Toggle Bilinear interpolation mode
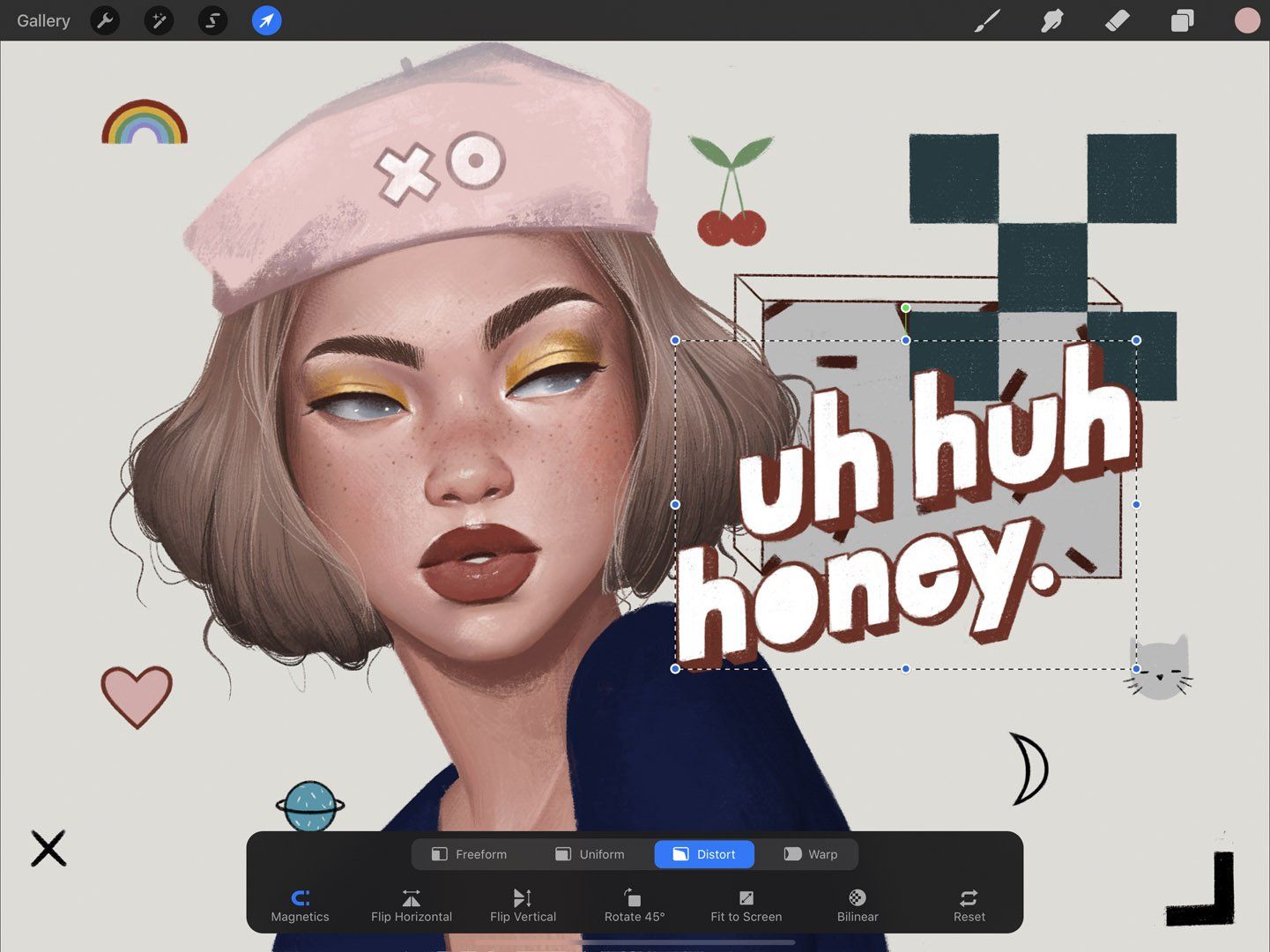1270x952 pixels. click(x=856, y=905)
